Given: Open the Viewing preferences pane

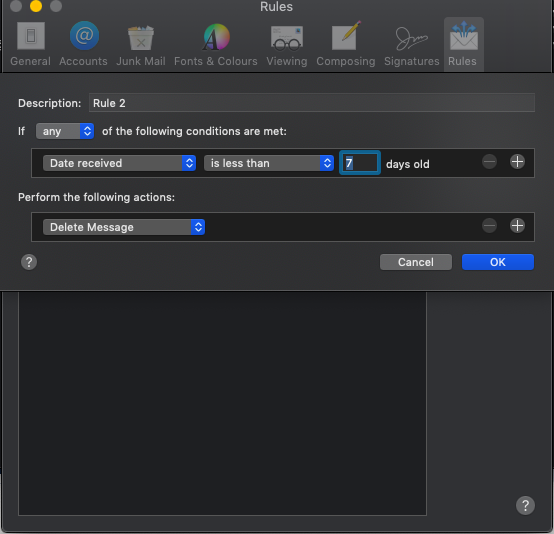Looking at the screenshot, I should [287, 45].
